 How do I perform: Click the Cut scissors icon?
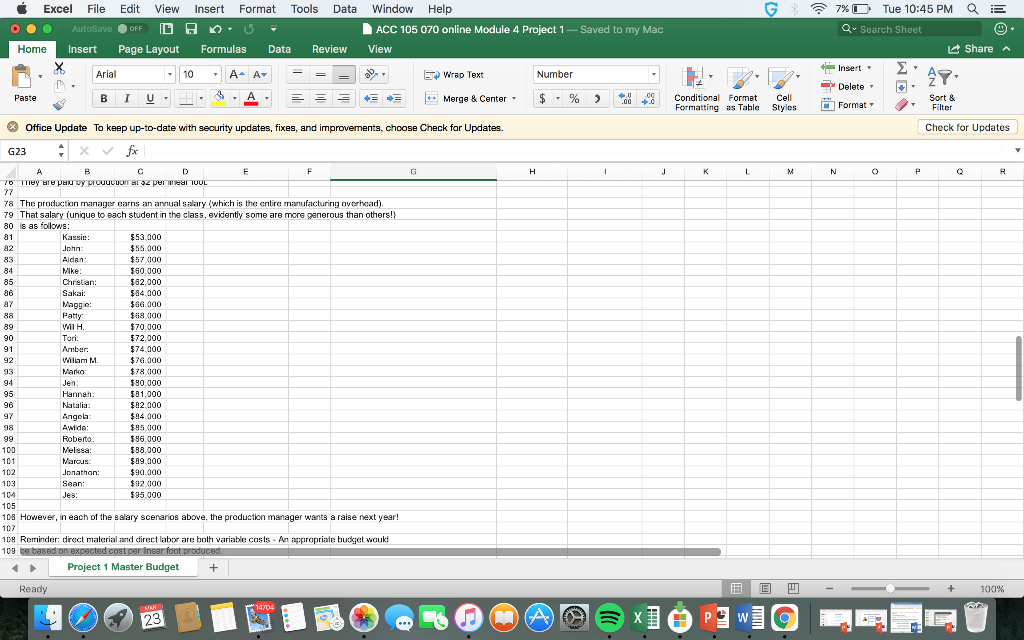[x=59, y=67]
